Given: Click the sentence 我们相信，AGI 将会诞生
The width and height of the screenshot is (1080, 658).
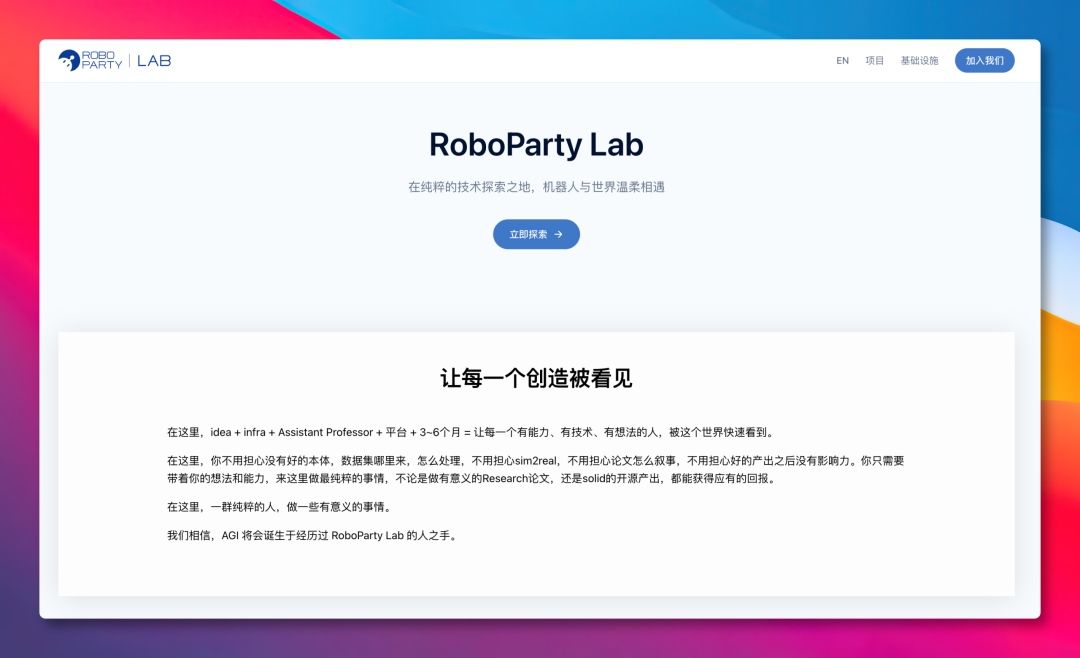Looking at the screenshot, I should point(313,535).
